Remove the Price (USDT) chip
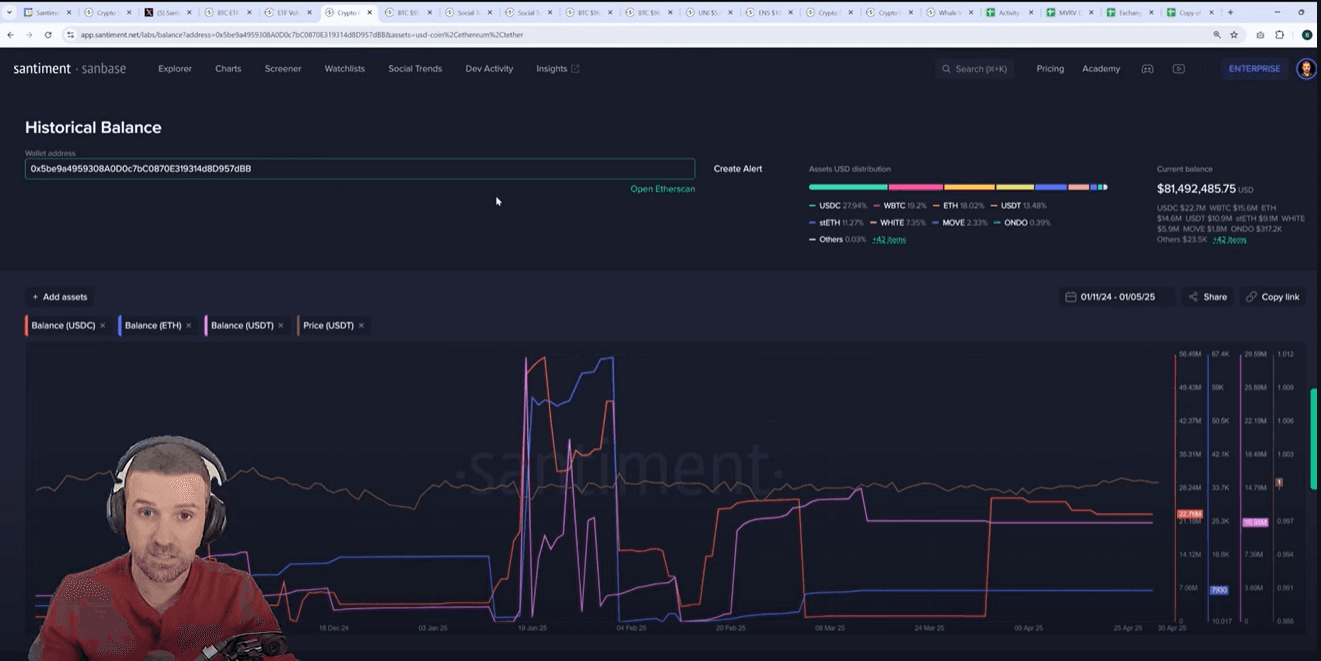The image size is (1321, 661). point(361,326)
